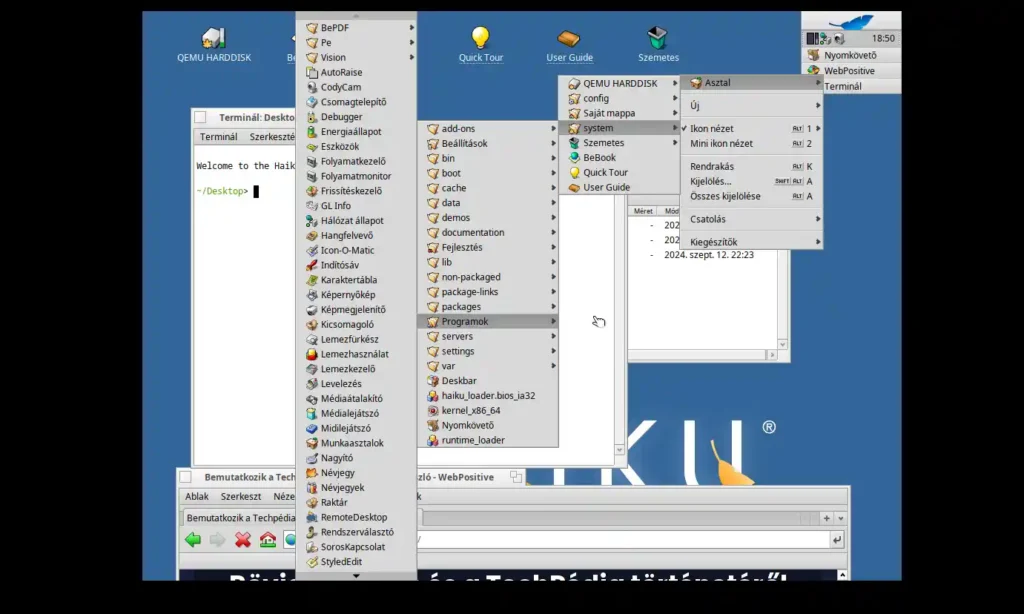Choose Nyomkövető in the Deskbar list
The image size is (1024, 614).
[x=851, y=56]
